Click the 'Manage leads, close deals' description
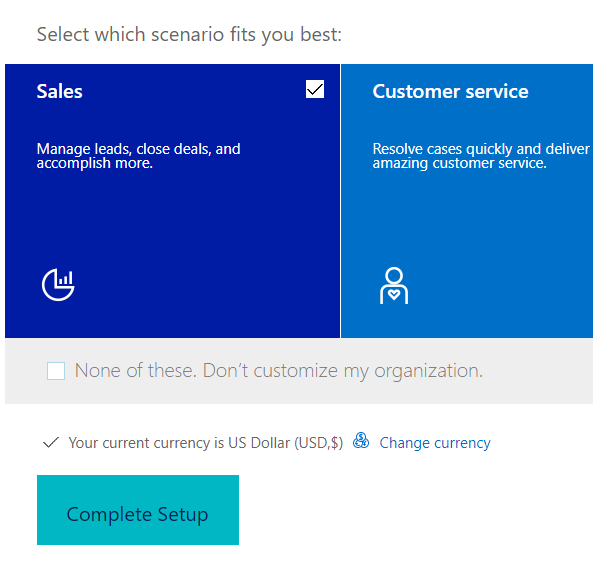The width and height of the screenshot is (593, 579). coord(138,156)
